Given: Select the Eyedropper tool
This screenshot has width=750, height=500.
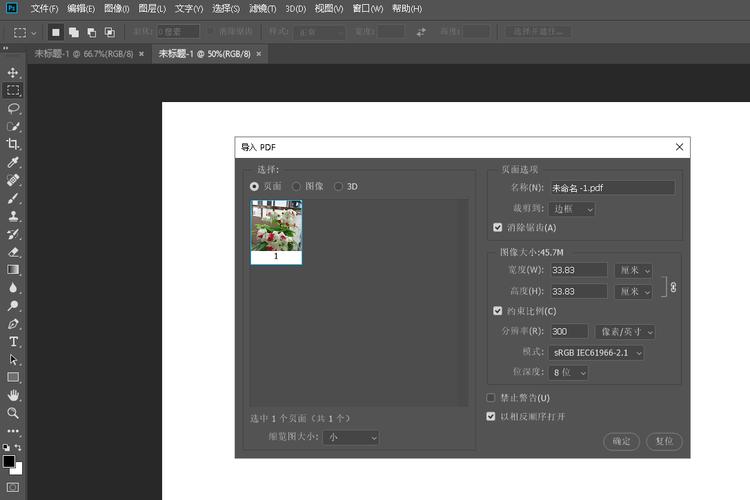Looking at the screenshot, I should coord(13,162).
